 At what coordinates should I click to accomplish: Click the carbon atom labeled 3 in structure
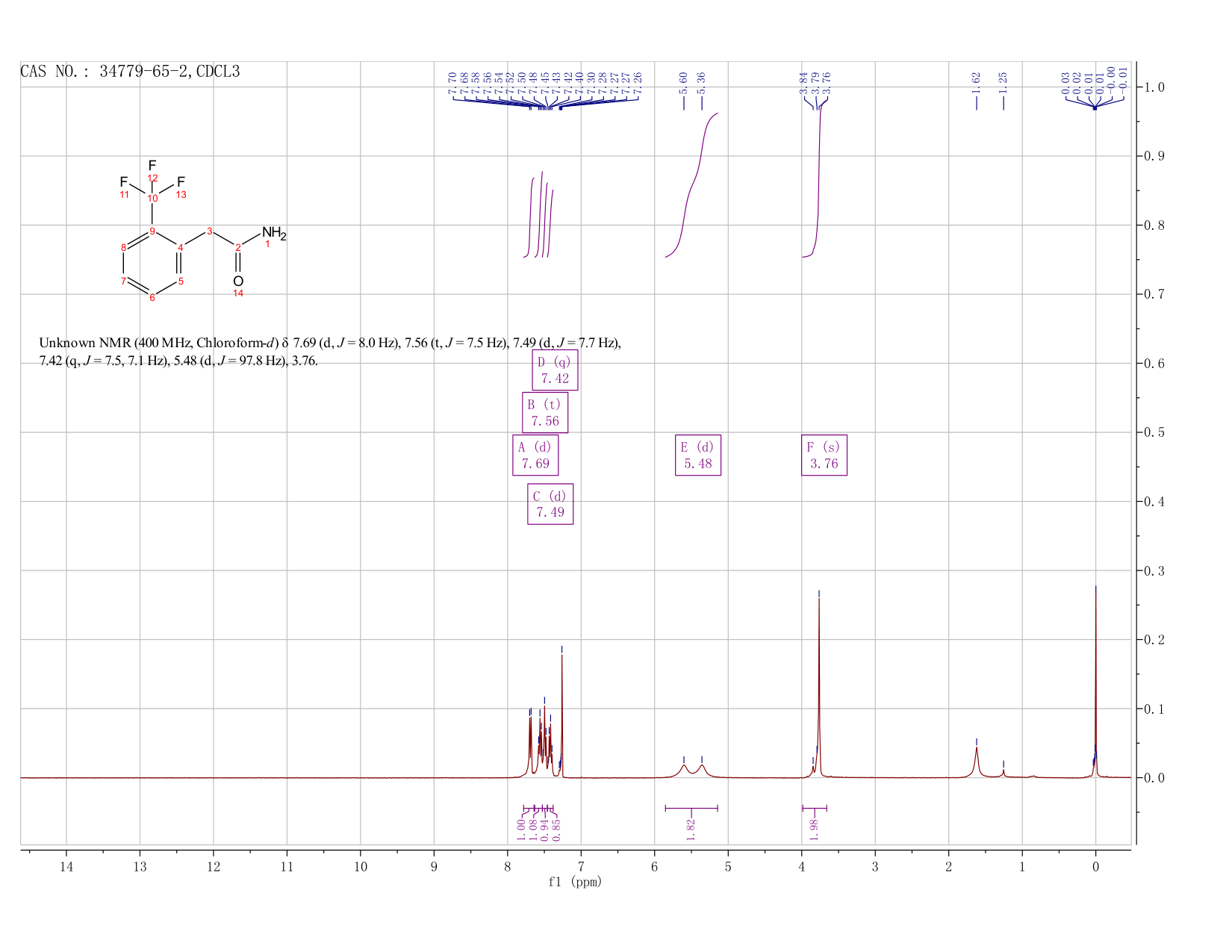[209, 230]
